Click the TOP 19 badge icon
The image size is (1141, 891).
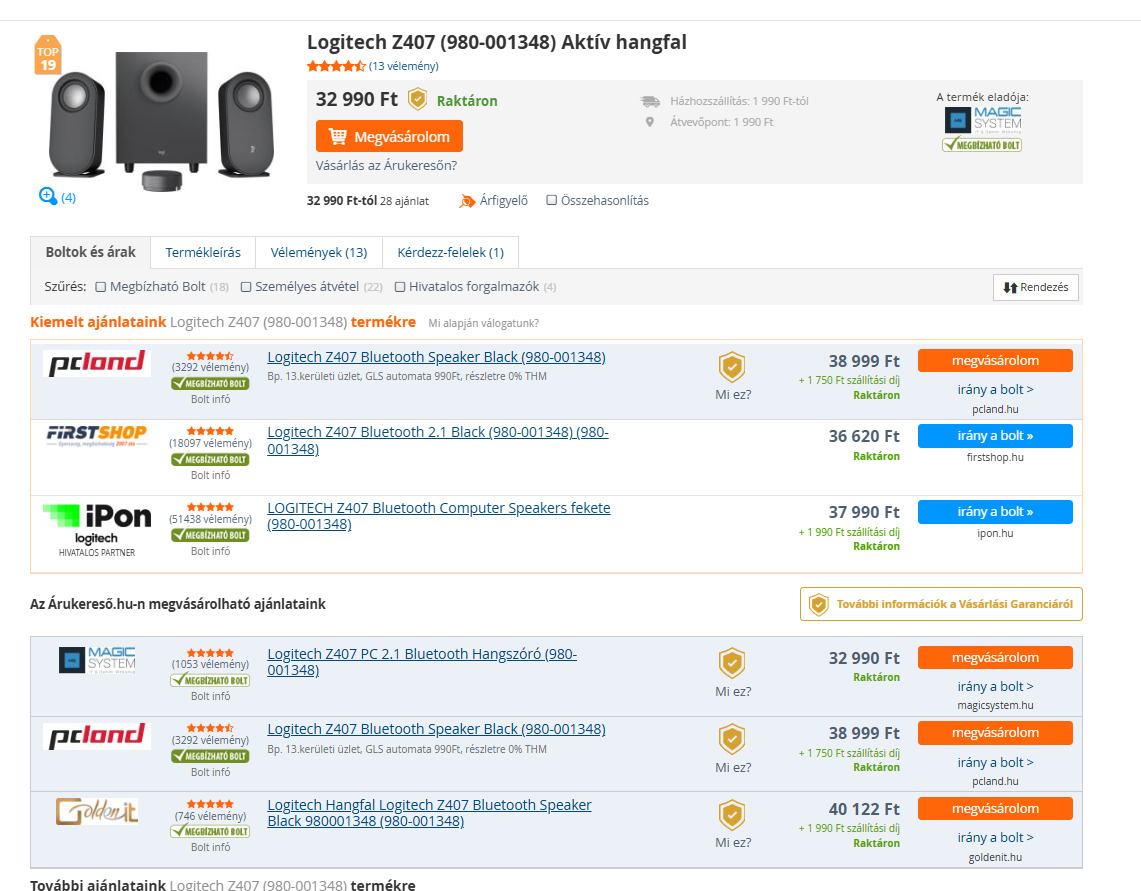47,57
